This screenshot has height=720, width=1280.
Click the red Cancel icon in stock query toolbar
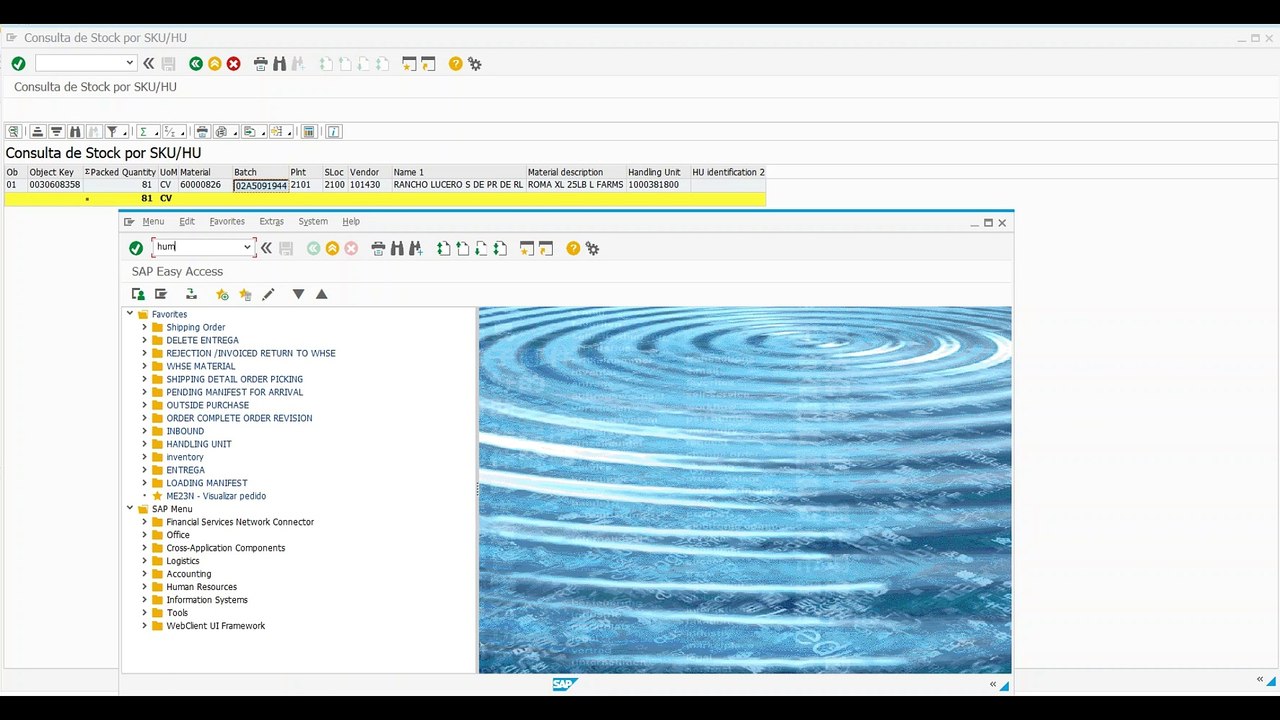[233, 64]
